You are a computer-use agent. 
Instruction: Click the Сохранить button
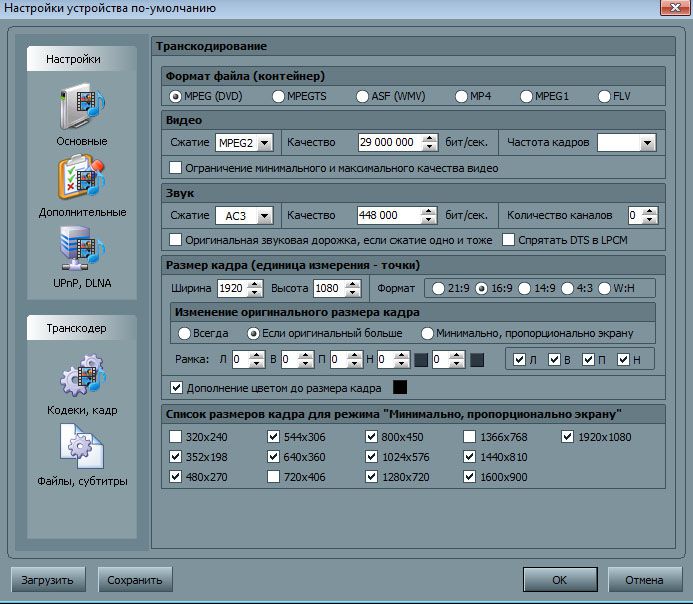point(134,580)
